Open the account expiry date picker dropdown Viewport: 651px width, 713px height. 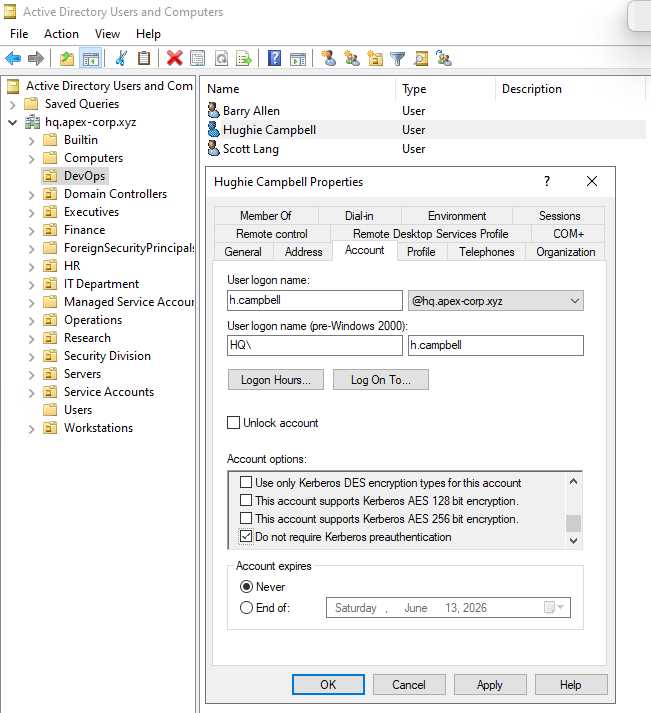click(x=554, y=608)
